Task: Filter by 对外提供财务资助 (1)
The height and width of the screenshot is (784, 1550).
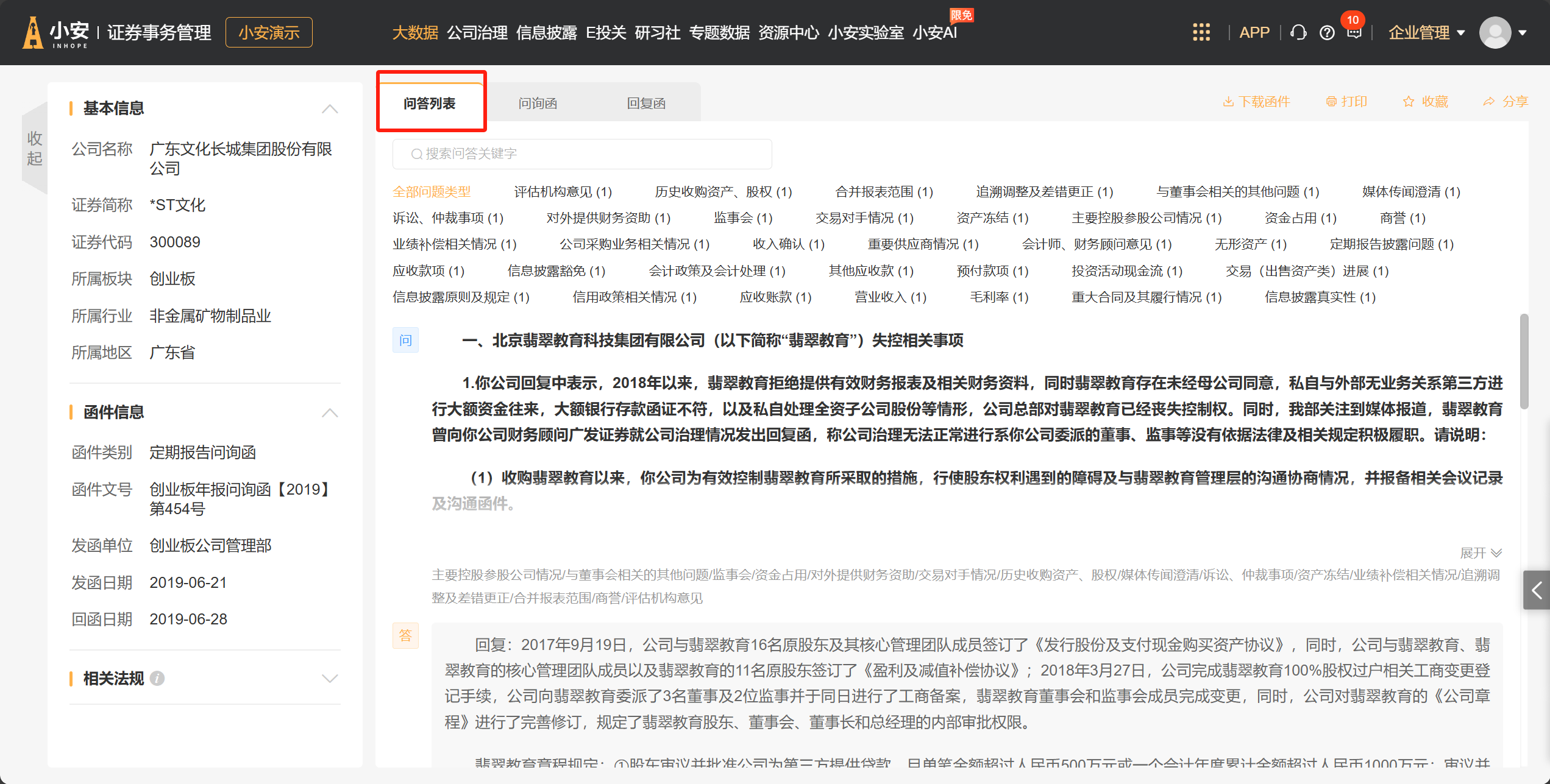Action: coord(608,218)
